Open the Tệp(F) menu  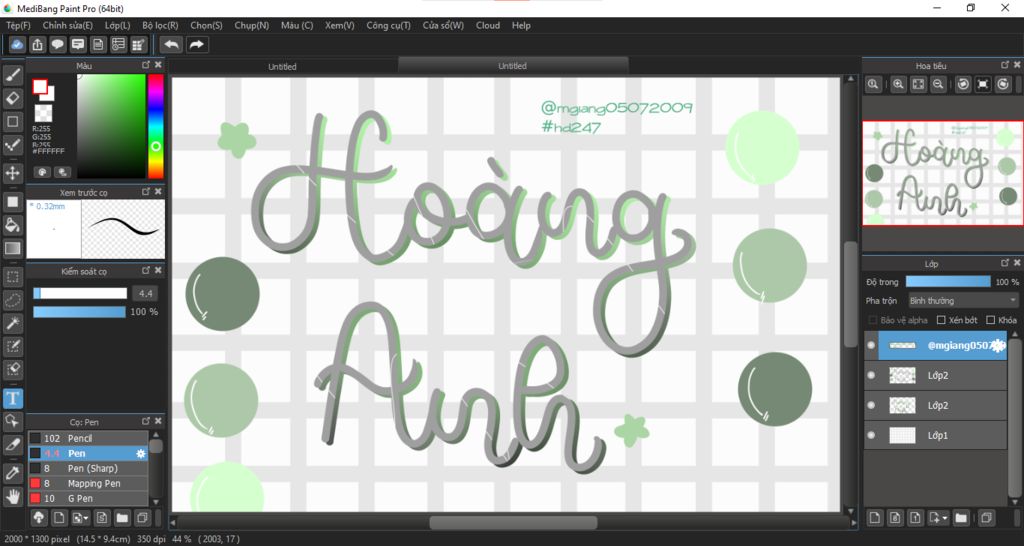tap(18, 25)
